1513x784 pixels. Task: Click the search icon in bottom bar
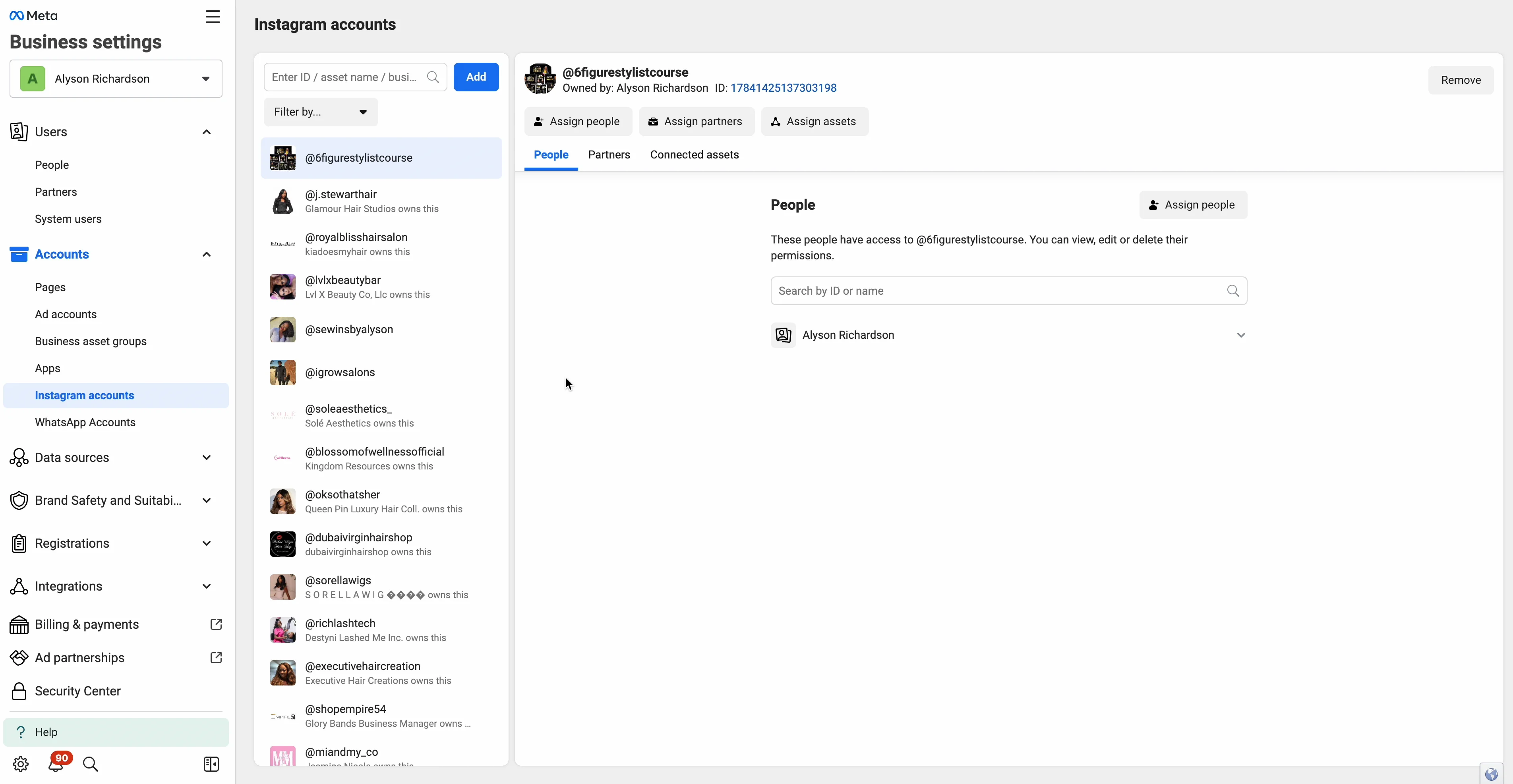point(91,764)
